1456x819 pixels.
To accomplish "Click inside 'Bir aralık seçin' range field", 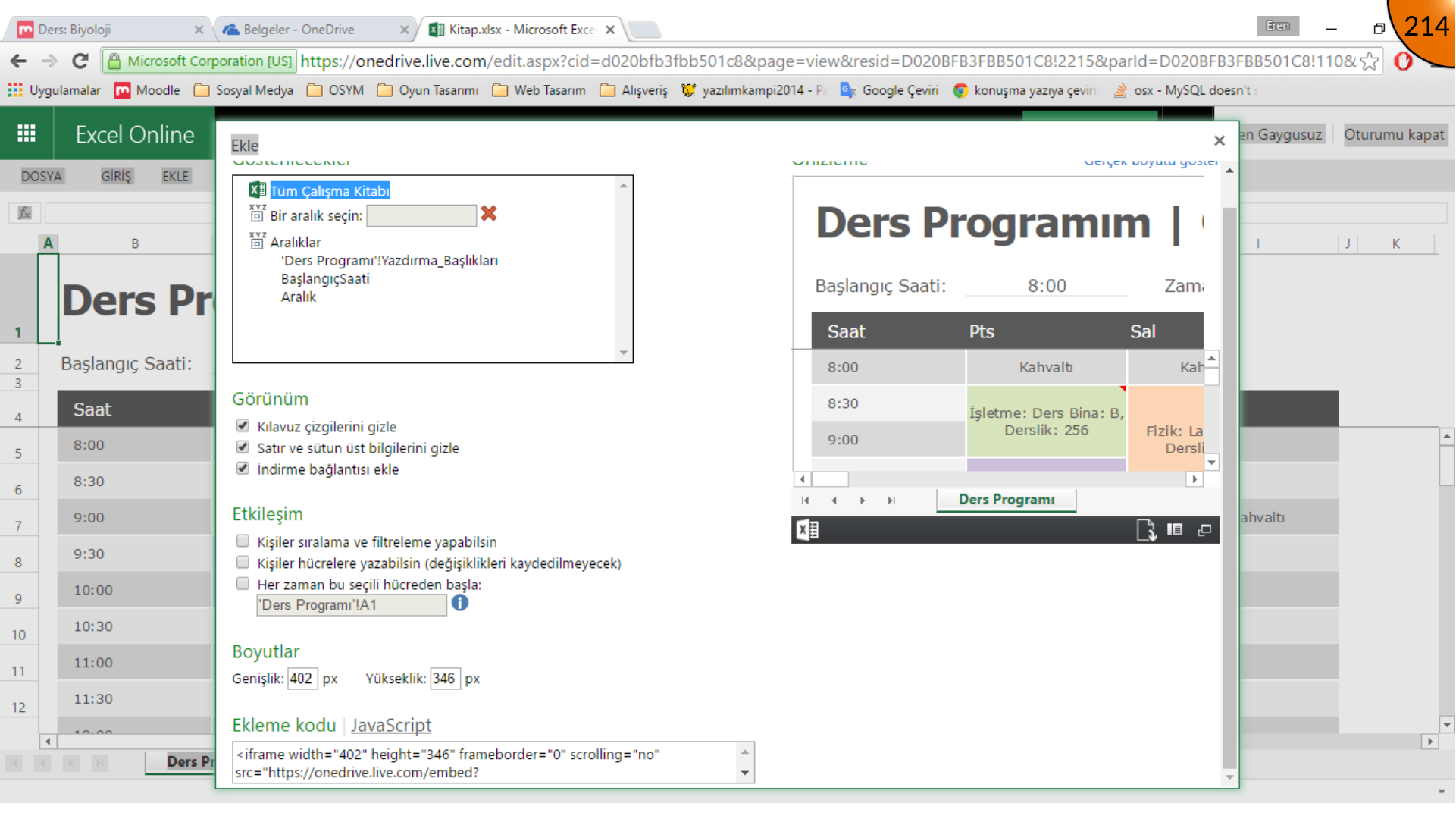I will tap(421, 215).
